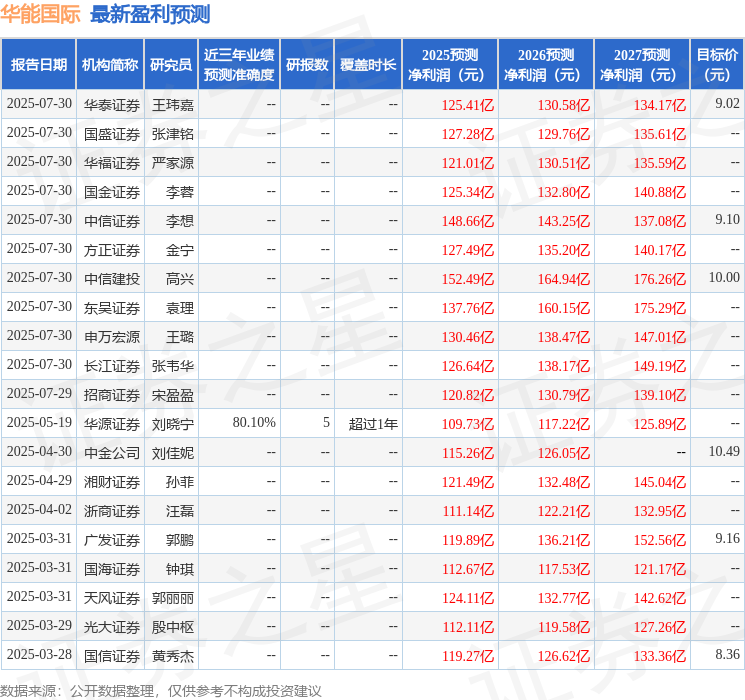
Task: Select the 2025预测净利润 column header
Action: pyautogui.click(x=450, y=65)
